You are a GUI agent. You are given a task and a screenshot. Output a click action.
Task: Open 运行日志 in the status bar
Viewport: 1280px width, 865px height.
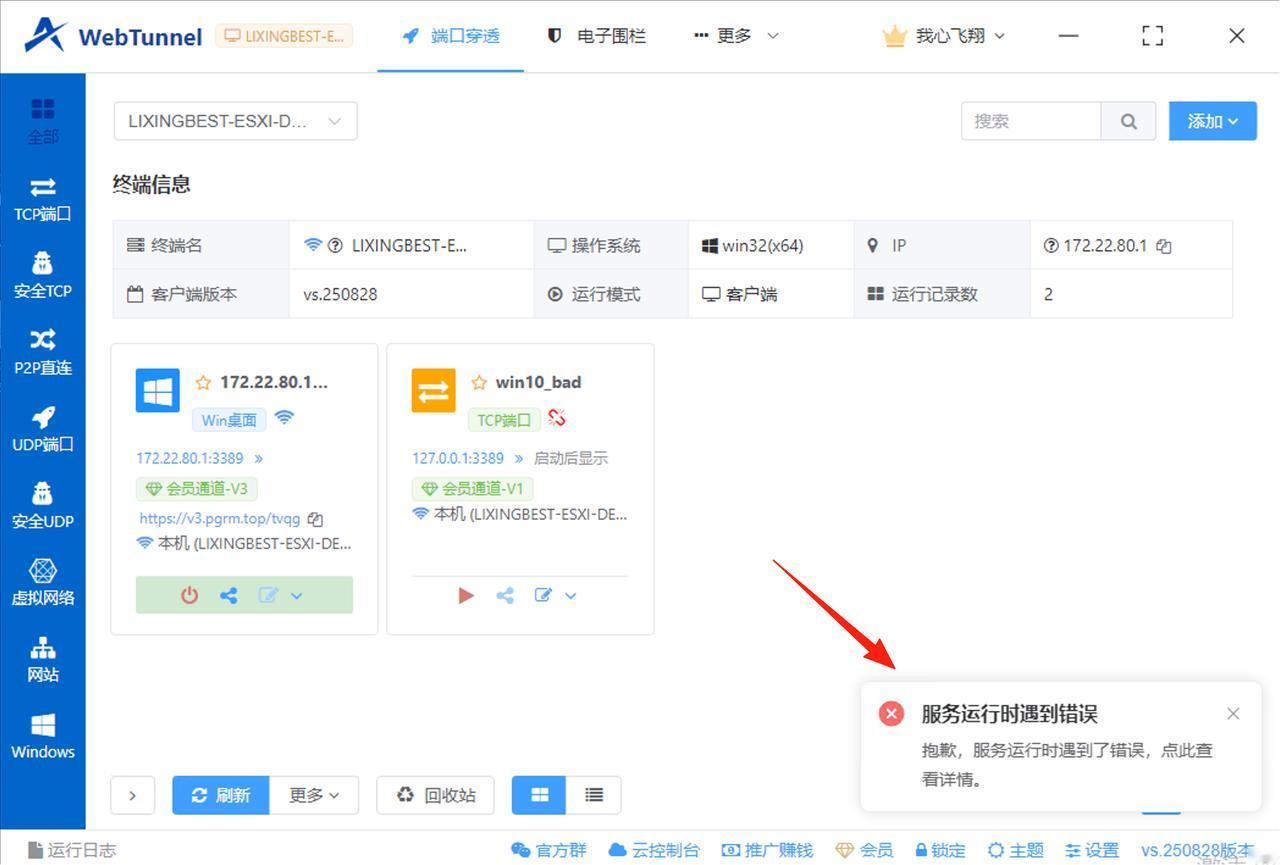72,850
